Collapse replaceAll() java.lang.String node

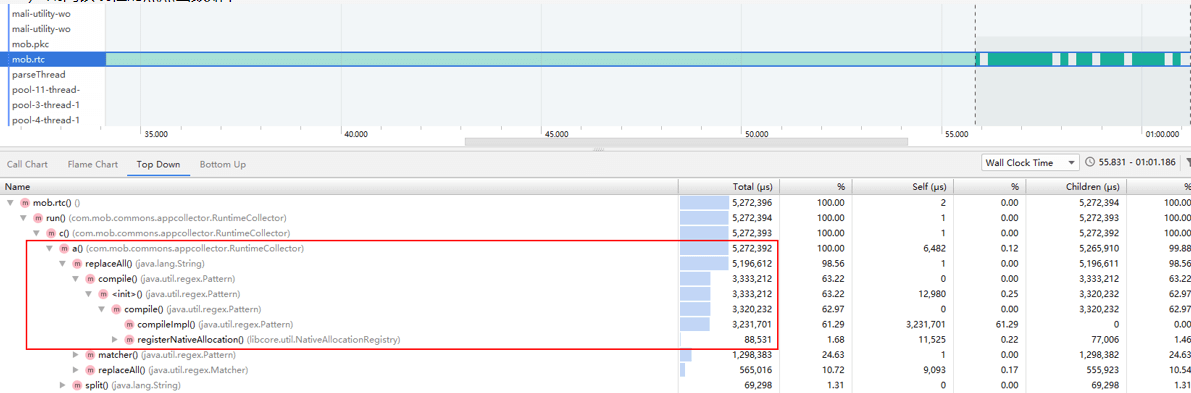[x=62, y=264]
